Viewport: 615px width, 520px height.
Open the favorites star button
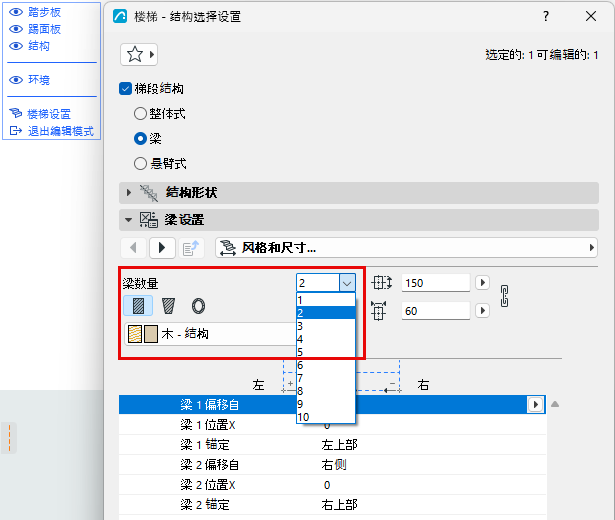[x=139, y=55]
